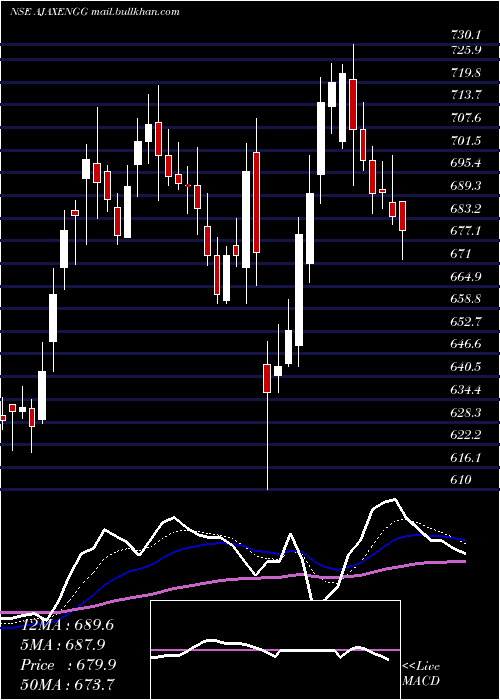Click the 677.1 price axis label
The width and height of the screenshot is (500, 700).
coord(466,231)
